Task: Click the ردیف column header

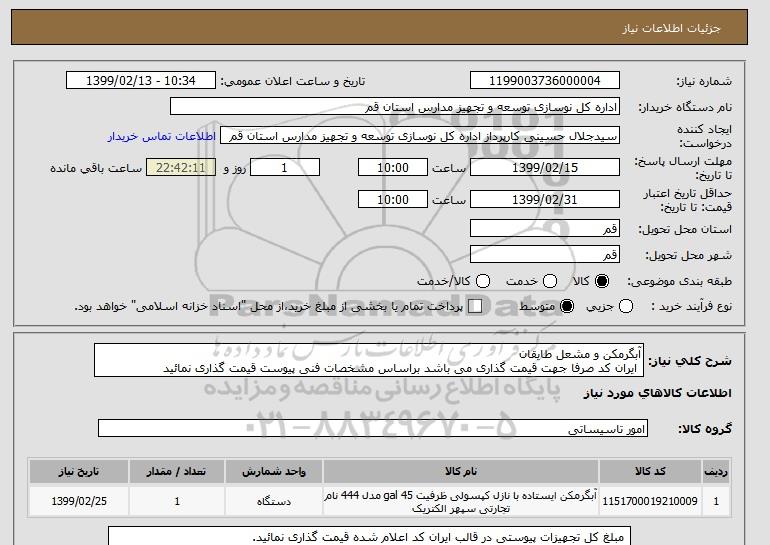Action: [x=716, y=471]
